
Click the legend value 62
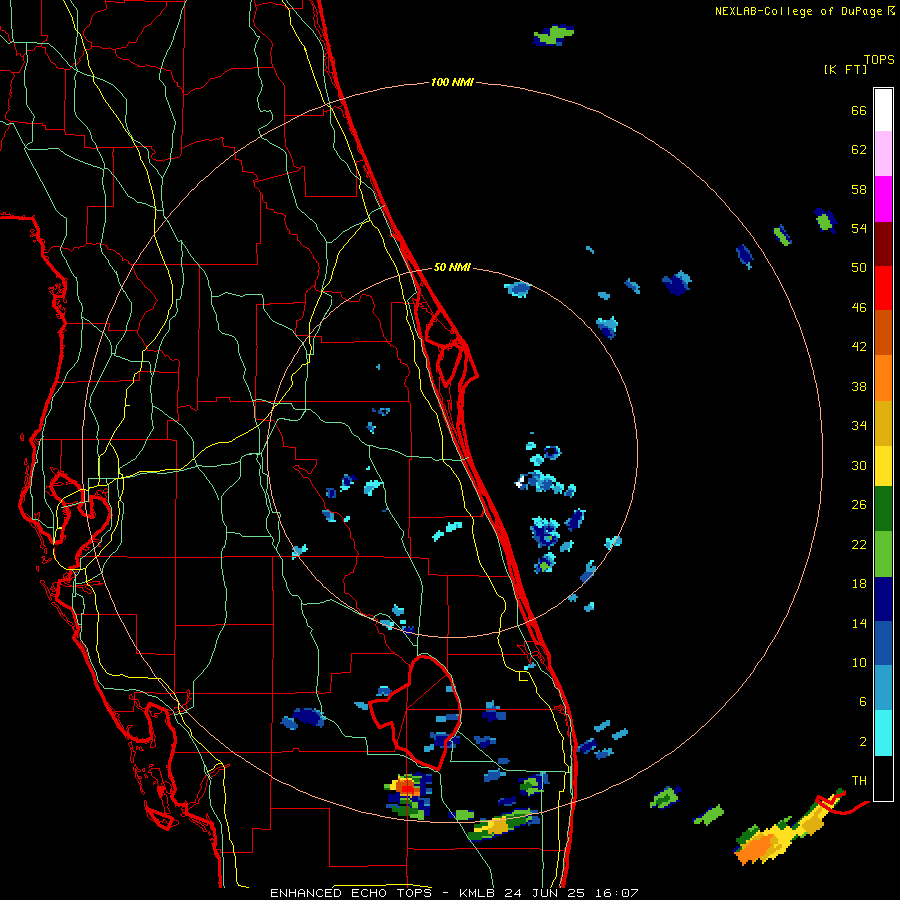tap(859, 150)
